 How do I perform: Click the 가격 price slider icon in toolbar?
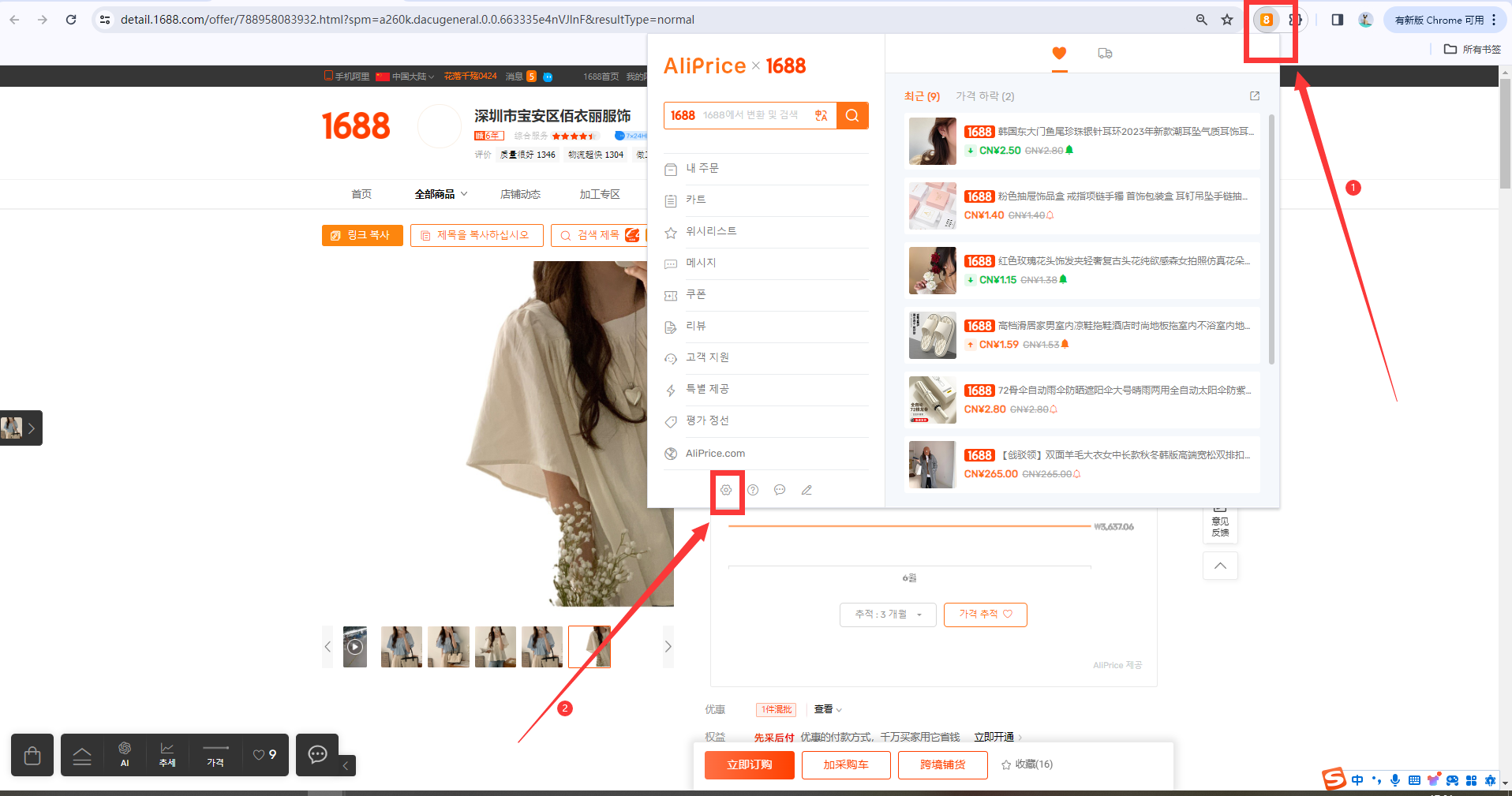215,755
